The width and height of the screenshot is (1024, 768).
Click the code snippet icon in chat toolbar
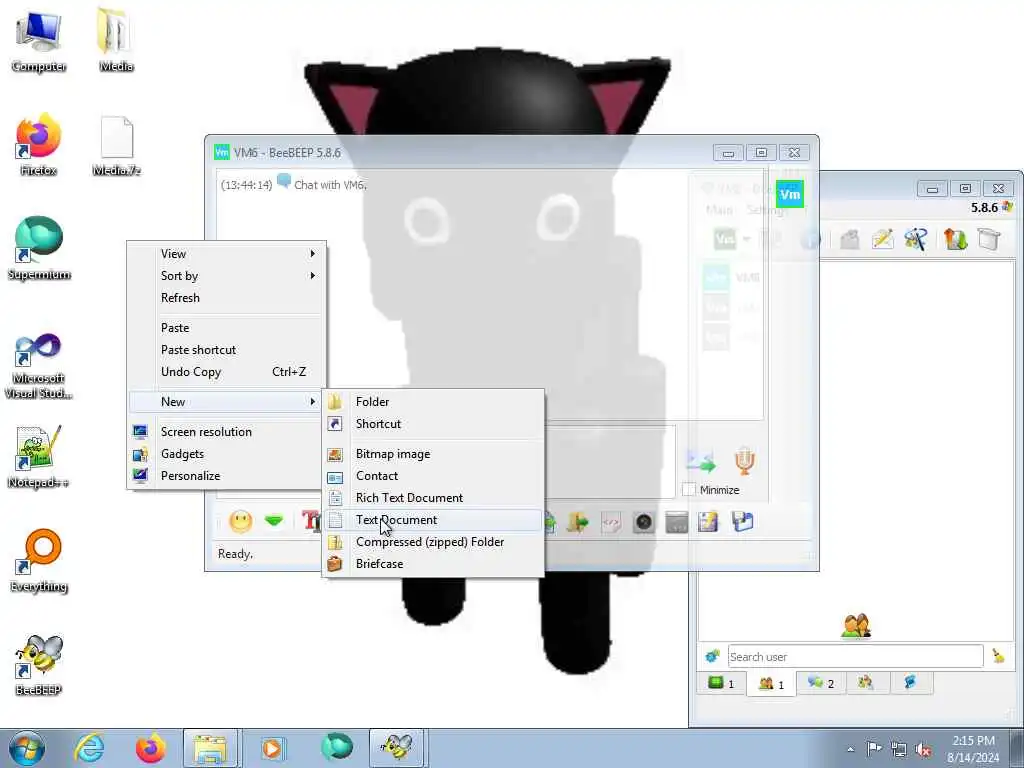pos(611,522)
